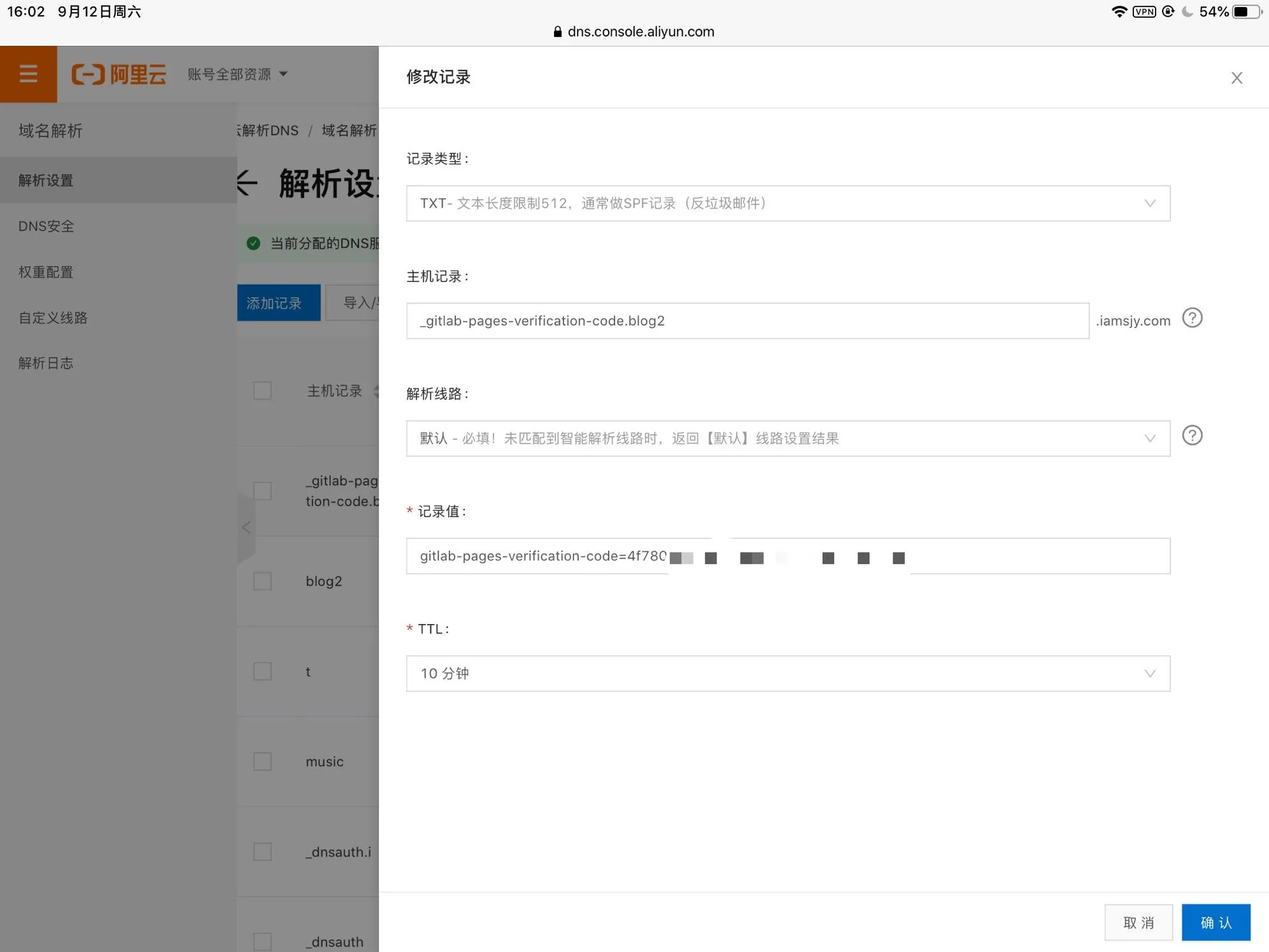This screenshot has height=952, width=1269.
Task: Tap the VPN status indicator
Action: pos(1144,11)
